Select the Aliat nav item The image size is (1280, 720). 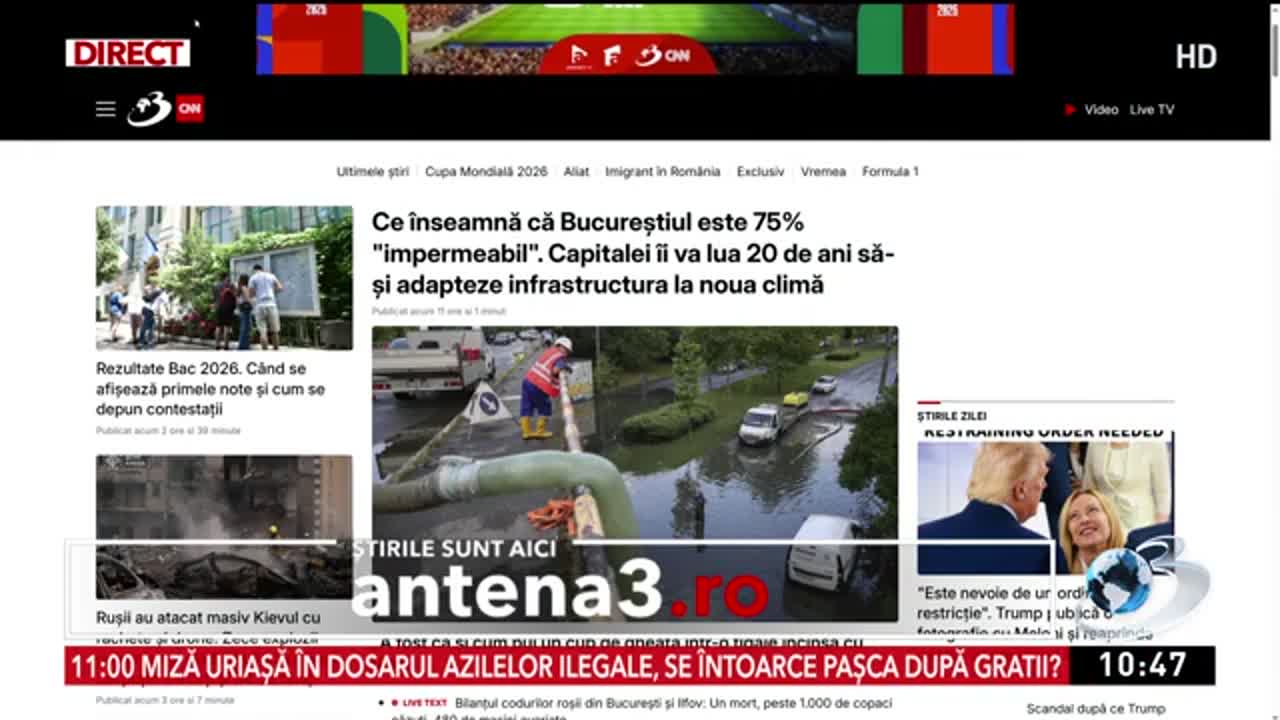pyautogui.click(x=576, y=171)
